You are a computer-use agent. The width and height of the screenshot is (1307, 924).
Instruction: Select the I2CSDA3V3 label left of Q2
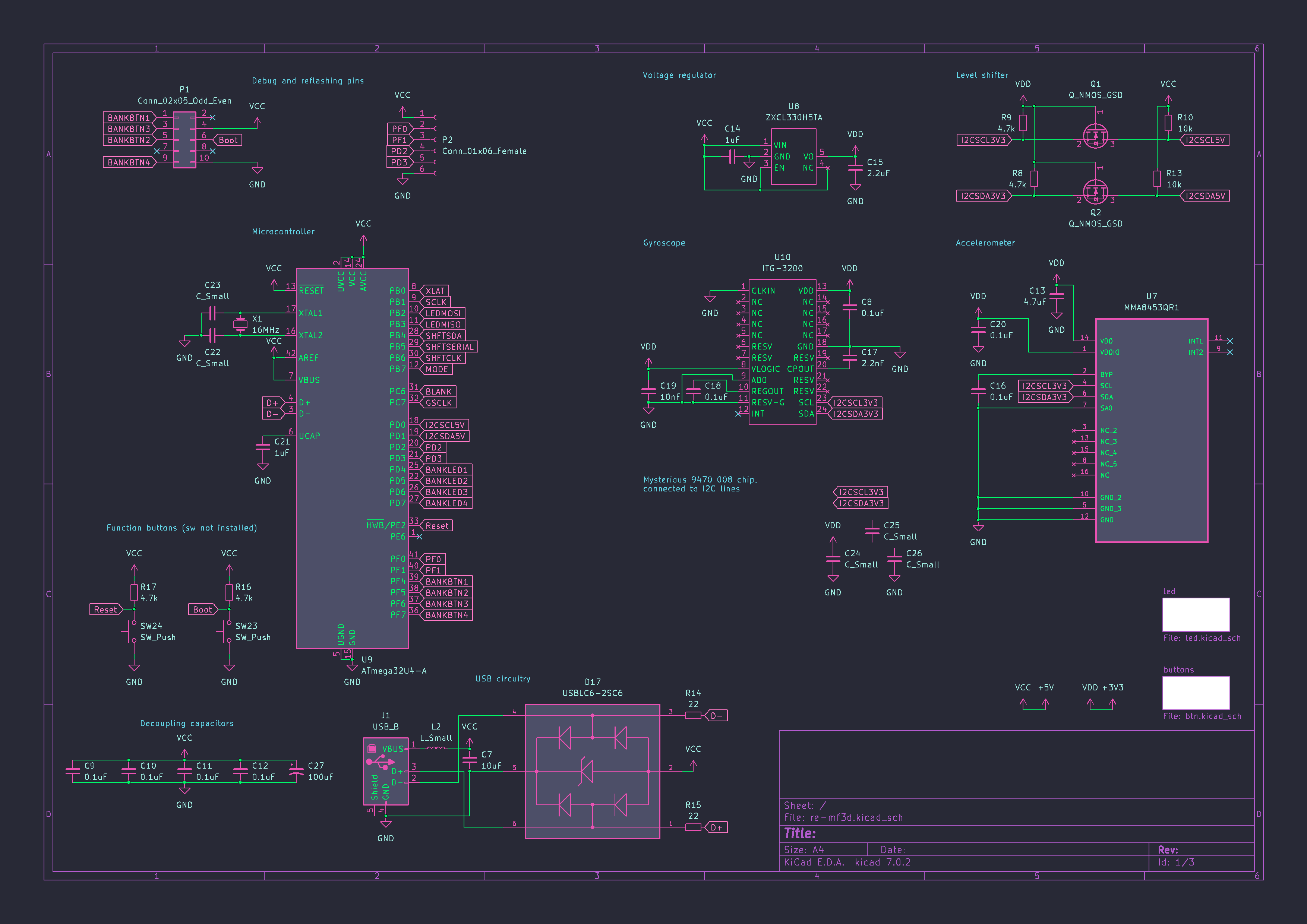pos(984,196)
